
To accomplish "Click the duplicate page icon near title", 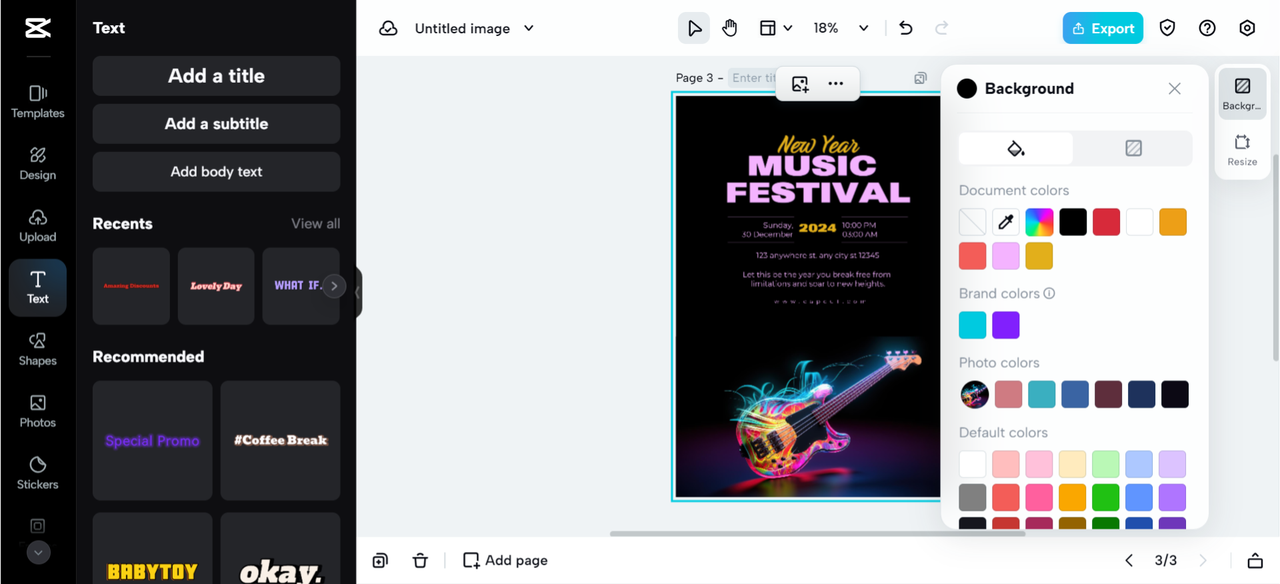I will click(920, 78).
